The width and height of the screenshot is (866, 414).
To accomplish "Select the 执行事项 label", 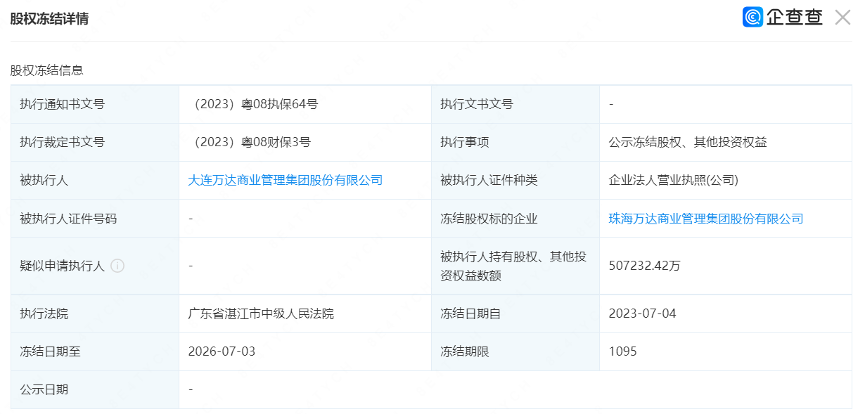I will tap(464, 142).
